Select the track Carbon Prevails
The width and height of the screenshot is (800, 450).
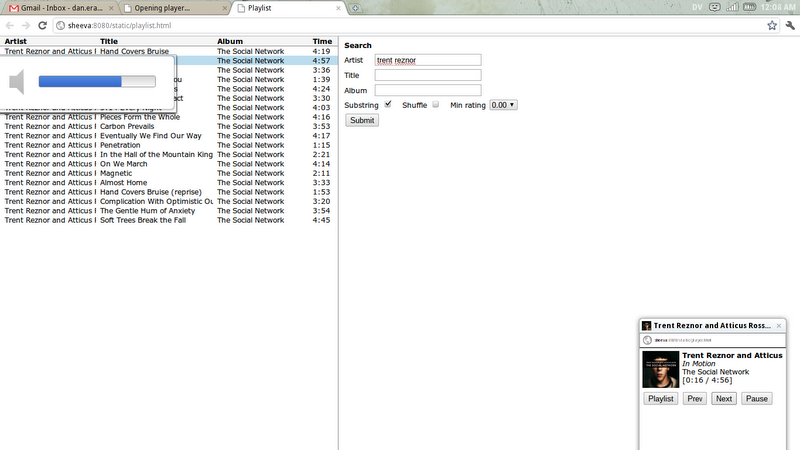[x=127, y=127]
